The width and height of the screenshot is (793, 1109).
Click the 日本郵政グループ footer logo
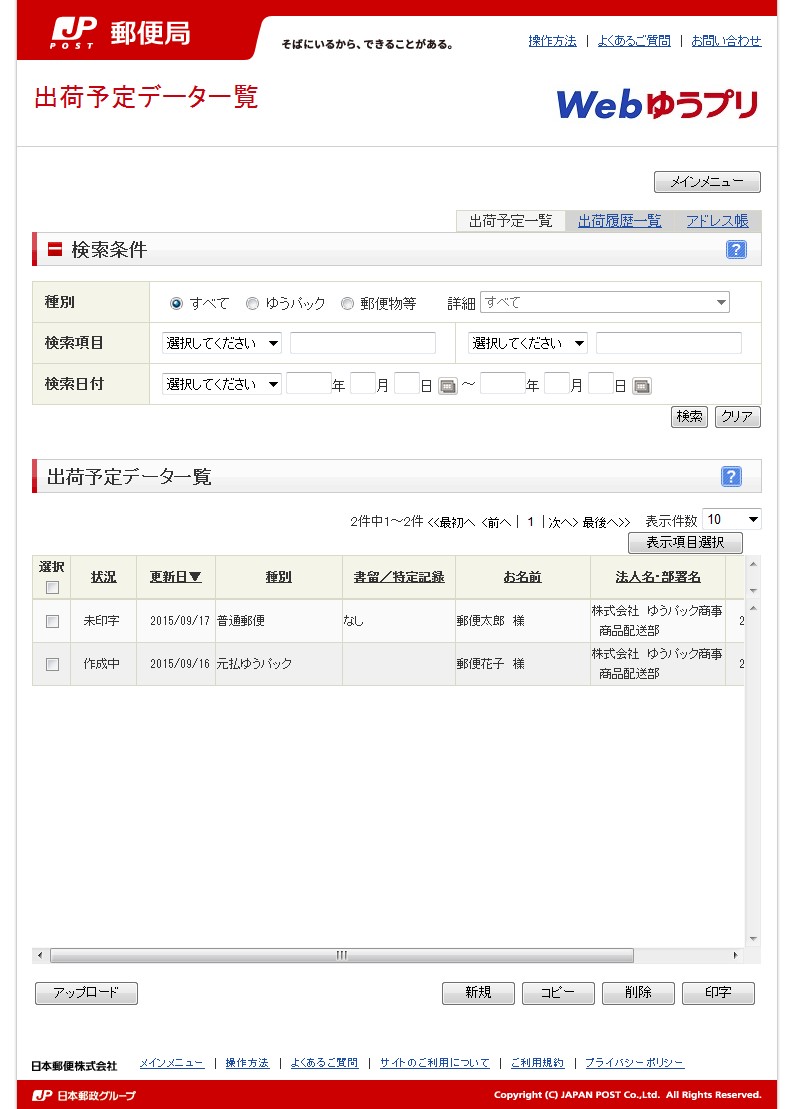pos(83,1095)
